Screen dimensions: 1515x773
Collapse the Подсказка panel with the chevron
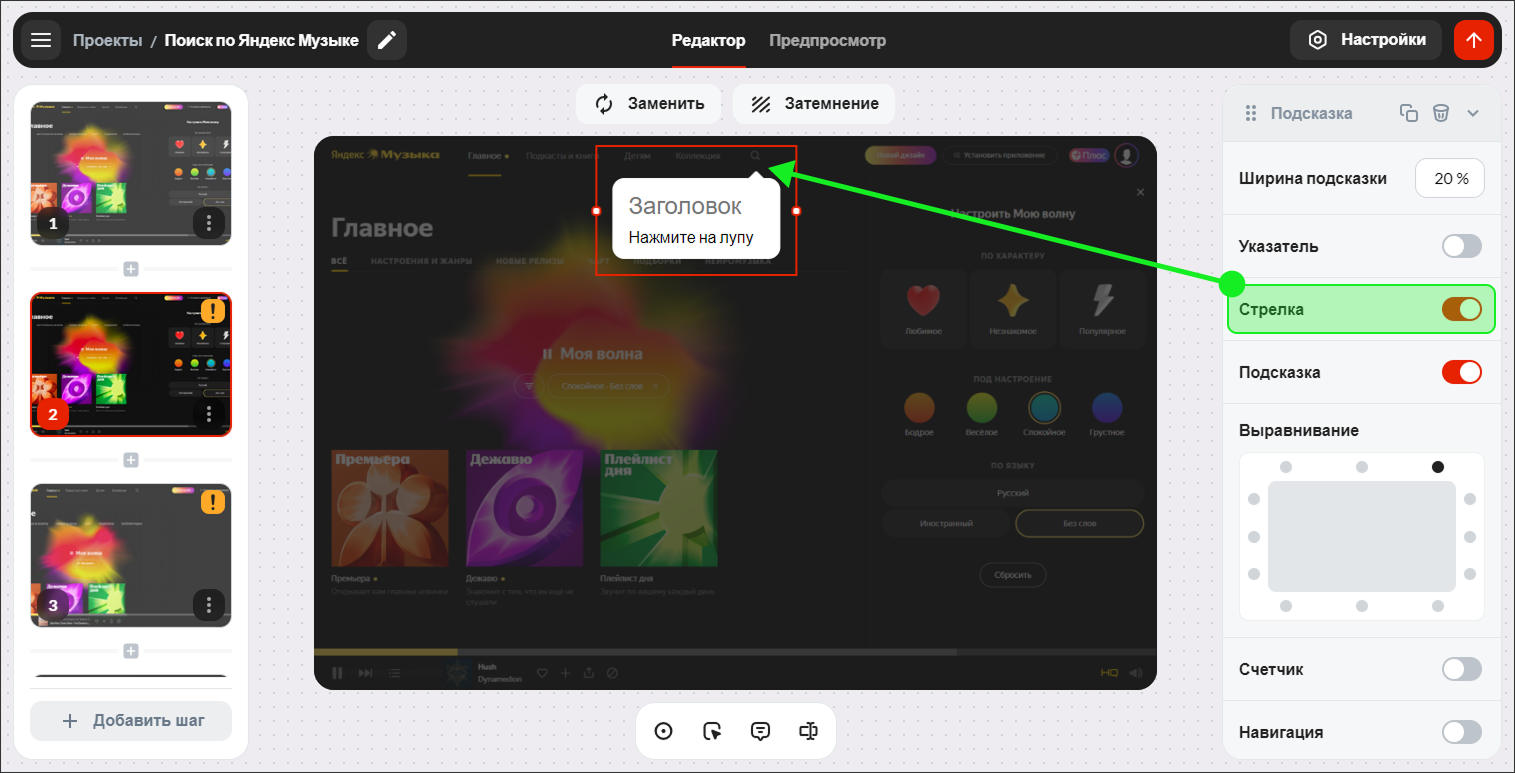[x=1473, y=113]
